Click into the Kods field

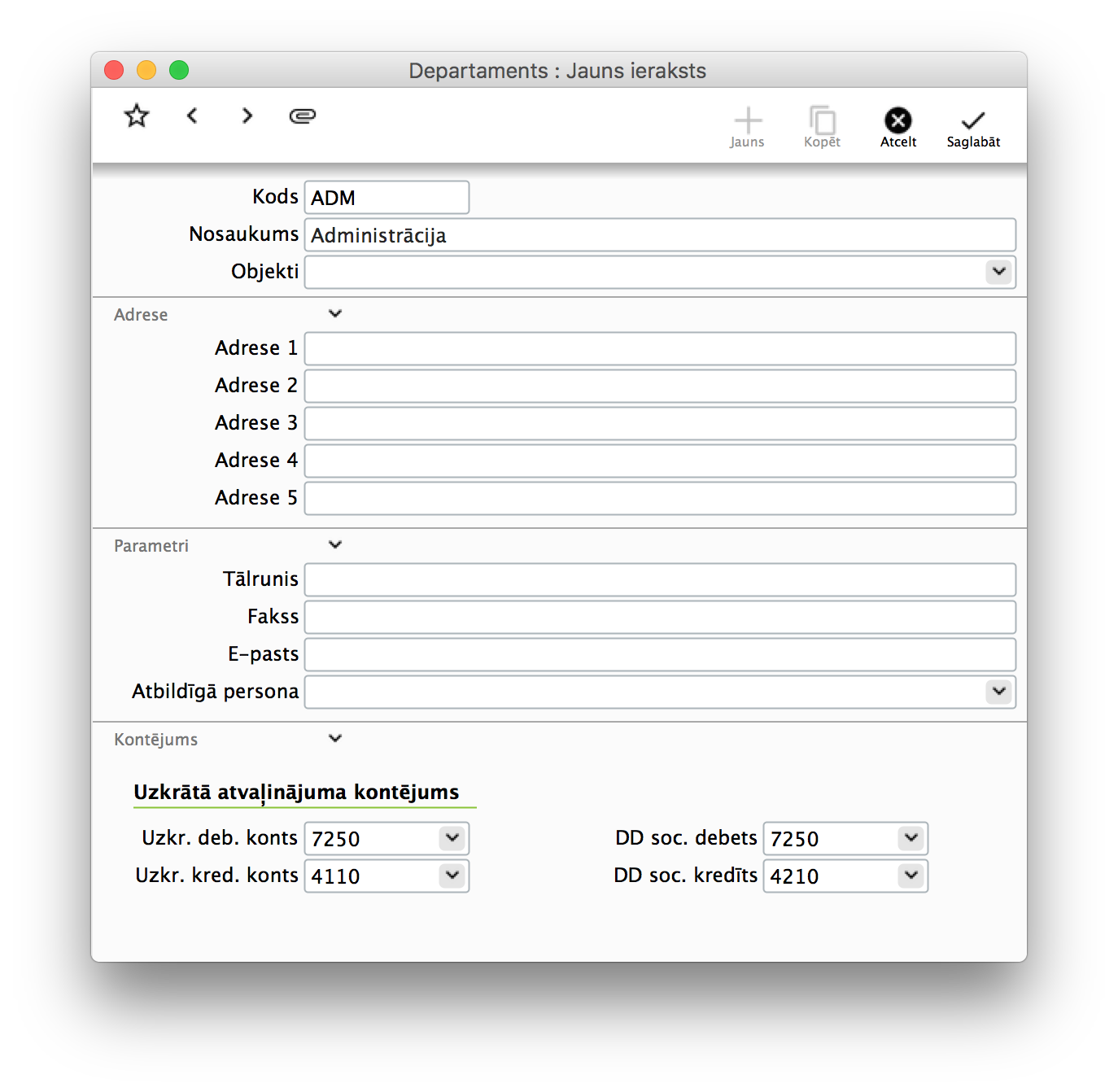coord(386,198)
